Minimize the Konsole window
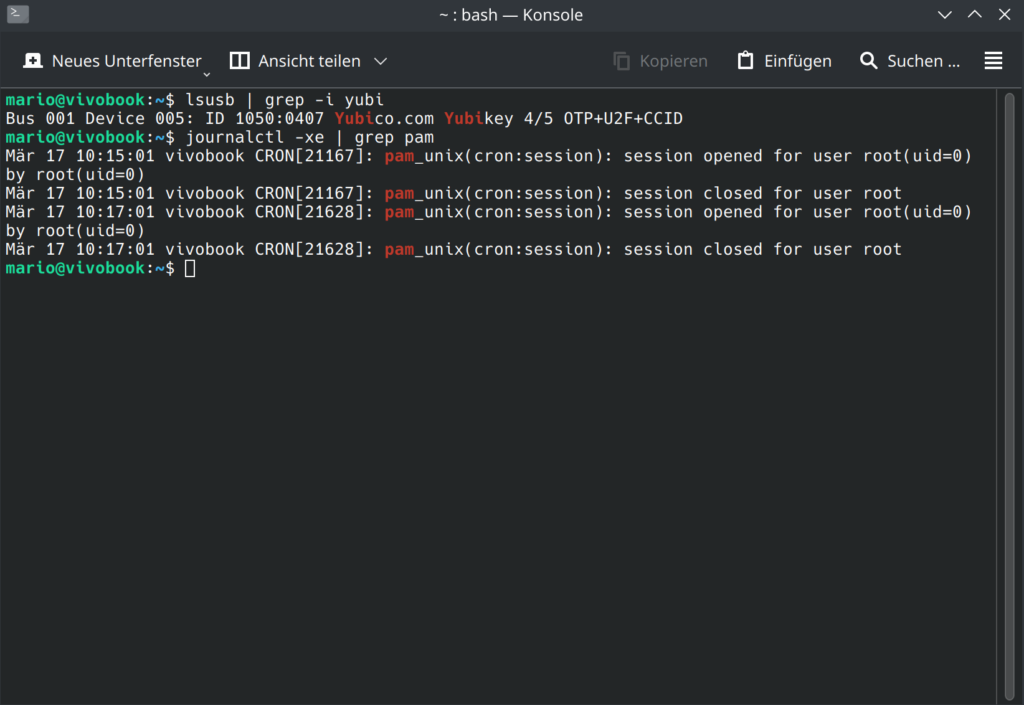The width and height of the screenshot is (1024, 705). pos(944,14)
